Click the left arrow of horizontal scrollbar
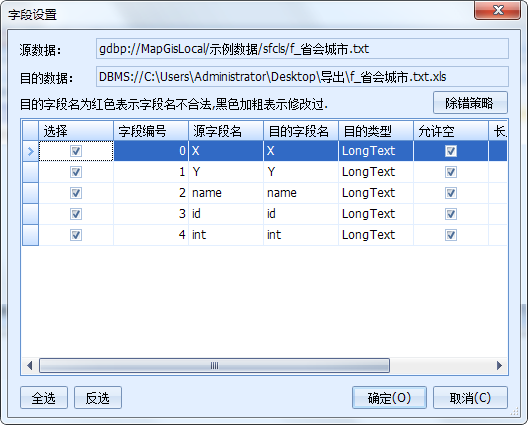This screenshot has width=528, height=427. click(30, 366)
